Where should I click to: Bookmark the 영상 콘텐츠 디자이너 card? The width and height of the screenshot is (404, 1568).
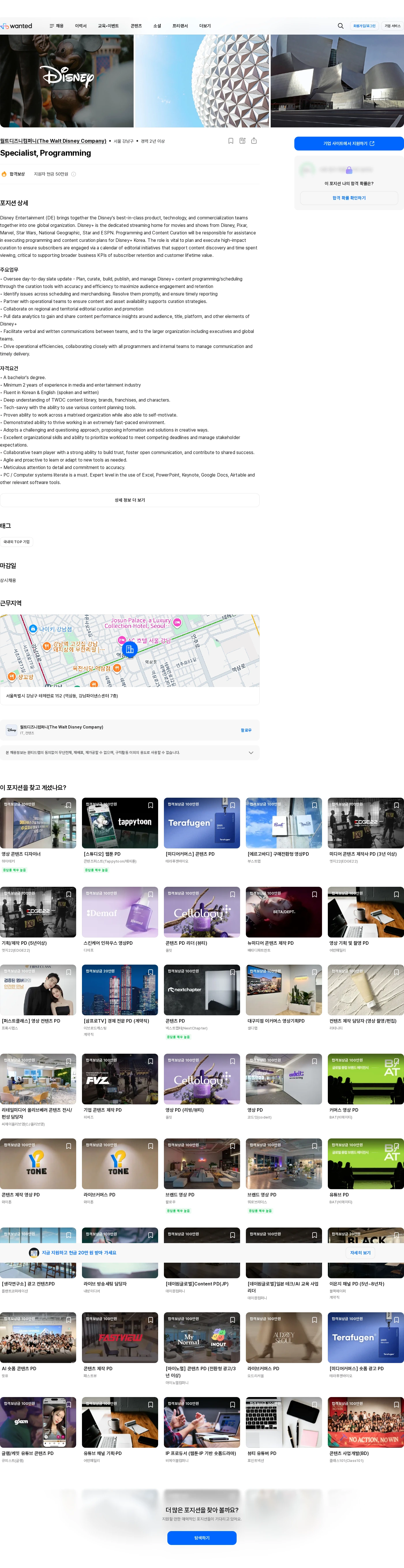click(x=69, y=805)
